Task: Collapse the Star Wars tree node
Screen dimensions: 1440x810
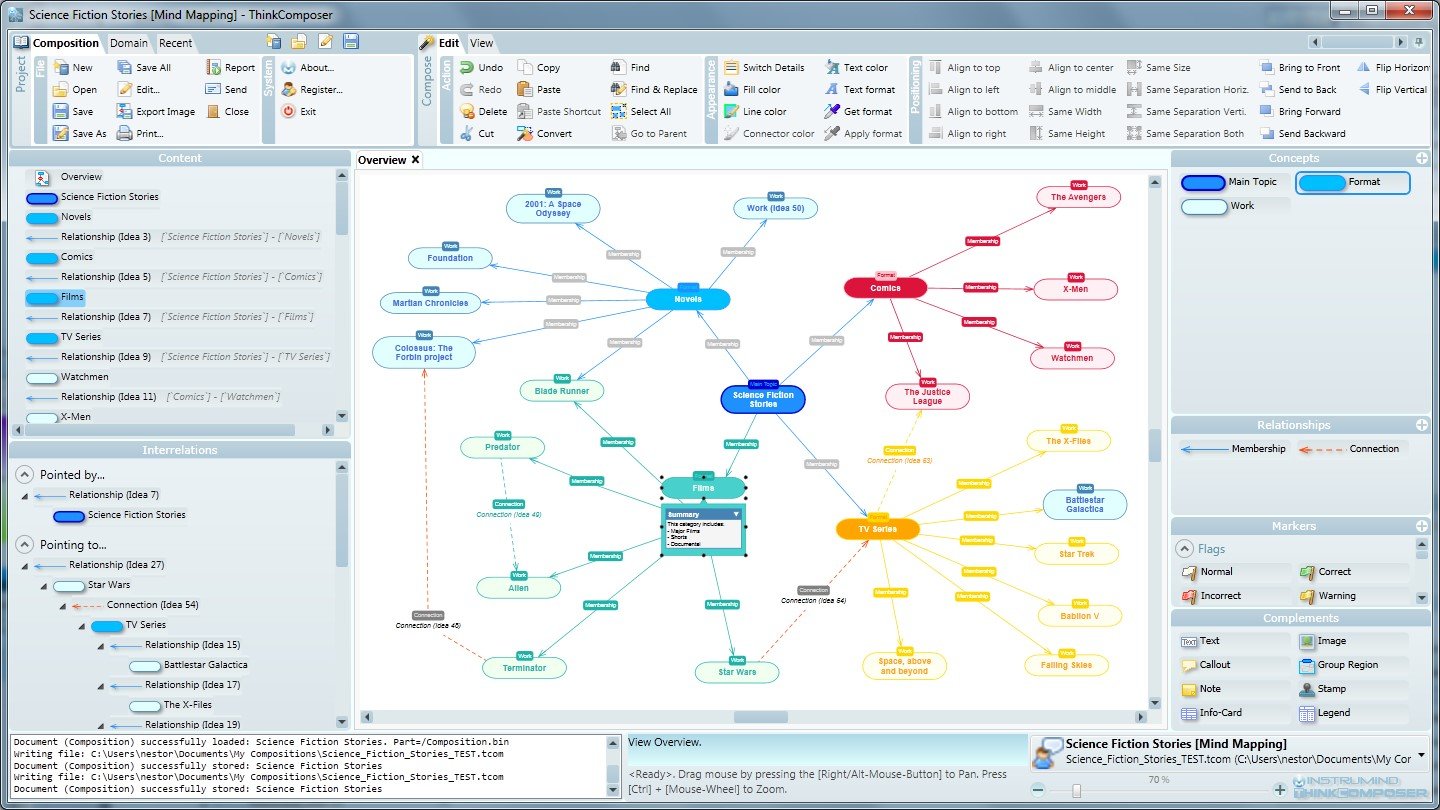Action: click(42, 585)
